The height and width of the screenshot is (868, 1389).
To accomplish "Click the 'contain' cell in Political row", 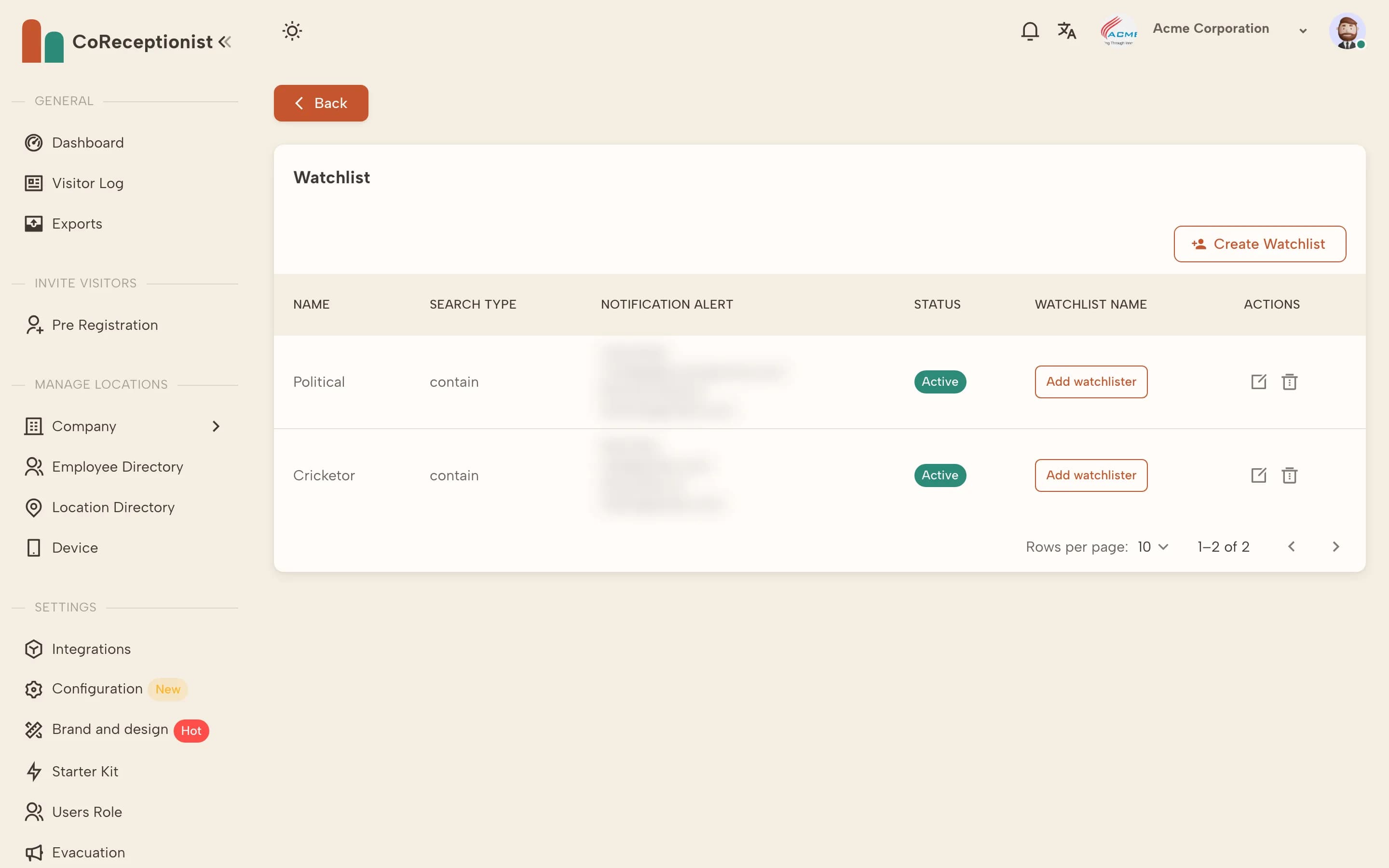I will [x=453, y=382].
